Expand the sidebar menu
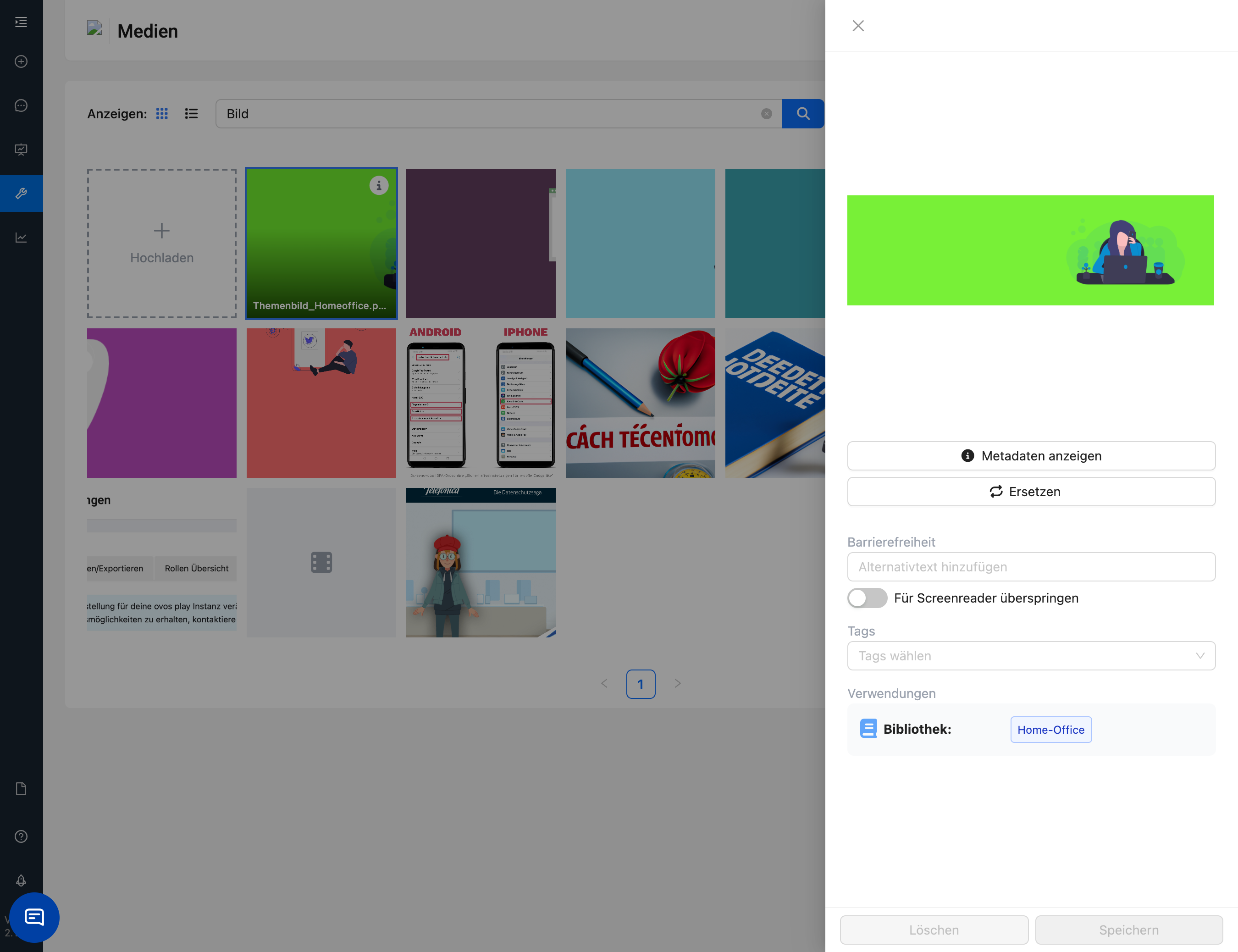The height and width of the screenshot is (952, 1238). (x=21, y=22)
